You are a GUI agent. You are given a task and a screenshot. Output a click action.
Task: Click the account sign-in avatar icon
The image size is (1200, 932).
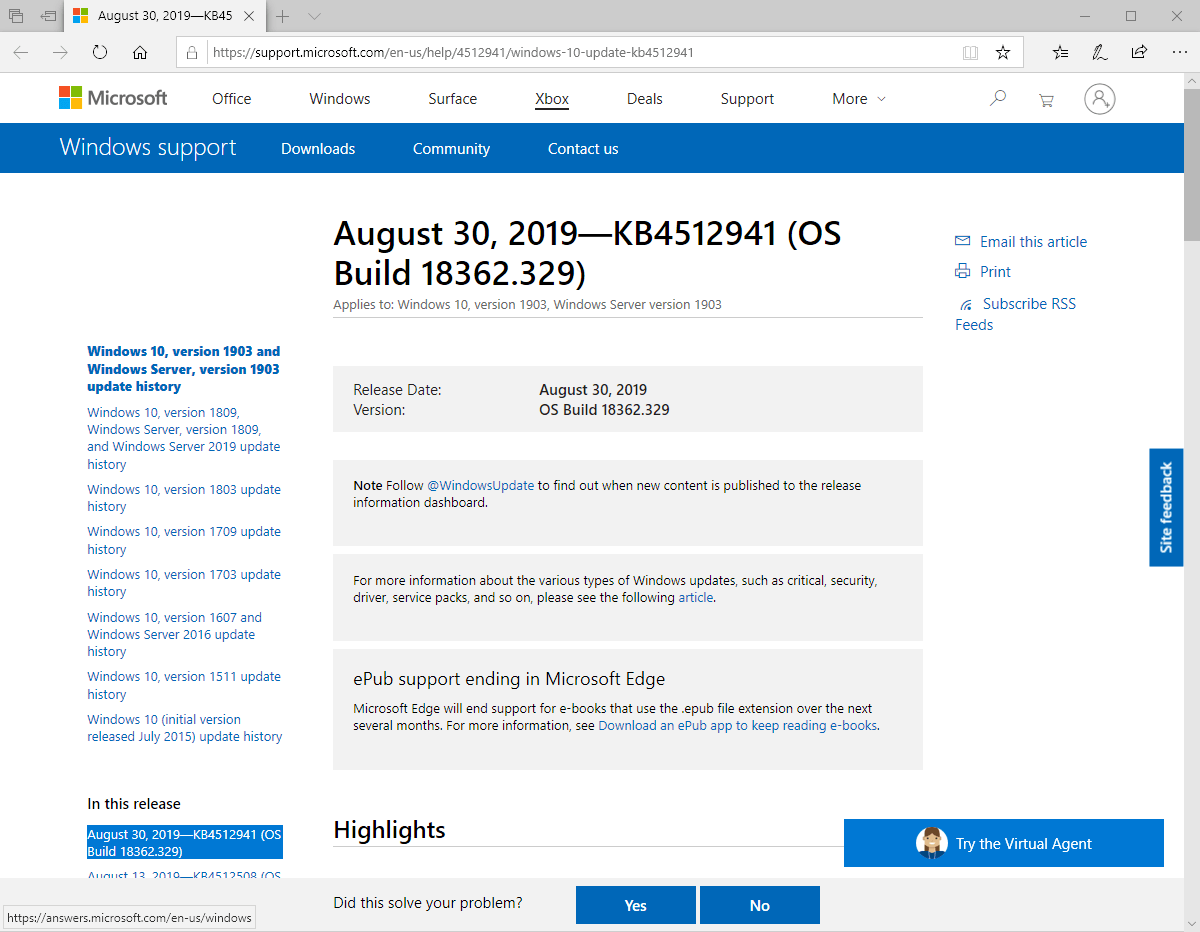(x=1100, y=99)
